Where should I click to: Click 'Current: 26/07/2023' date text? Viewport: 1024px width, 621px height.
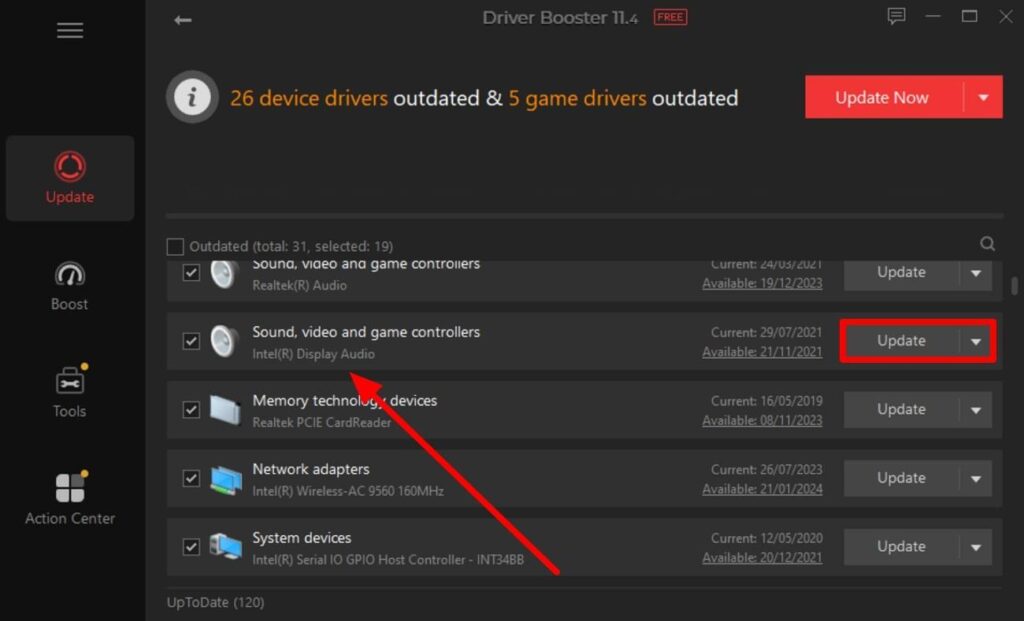767,470
